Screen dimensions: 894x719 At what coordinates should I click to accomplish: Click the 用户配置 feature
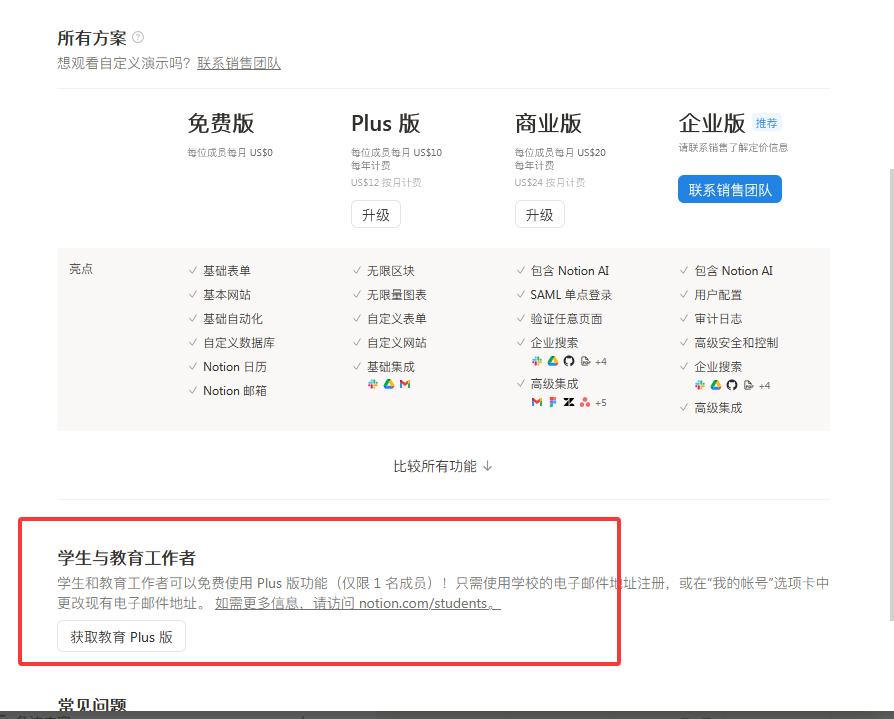click(x=718, y=295)
